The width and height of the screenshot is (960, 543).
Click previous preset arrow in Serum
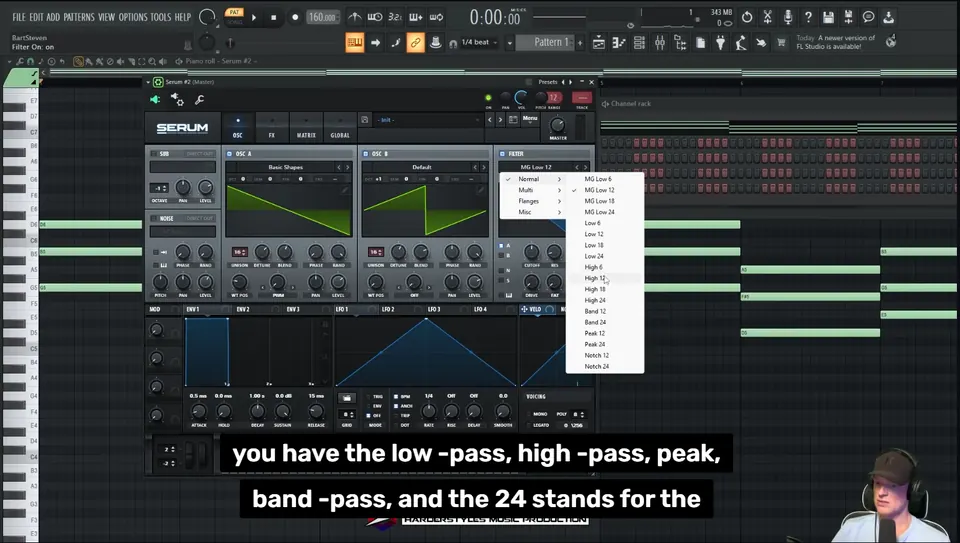coord(489,120)
